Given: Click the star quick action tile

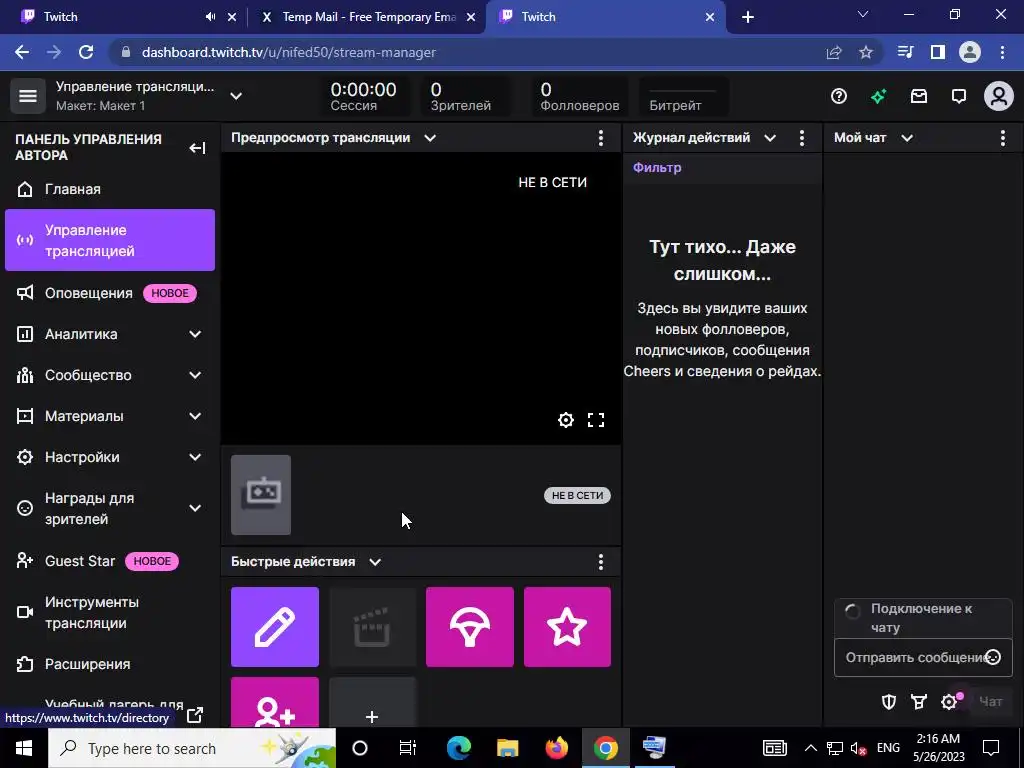Looking at the screenshot, I should click(x=567, y=627).
